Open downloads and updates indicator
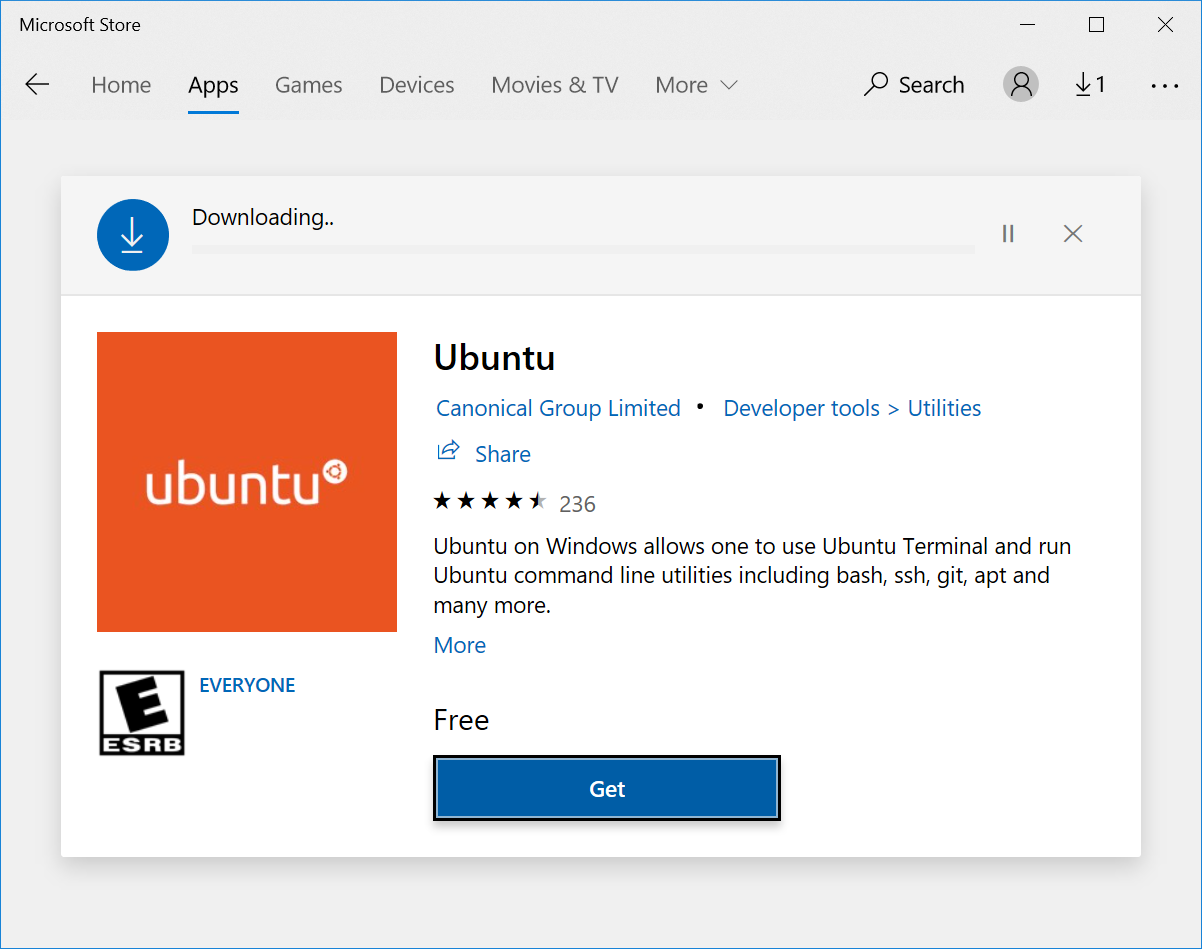Viewport: 1202px width, 949px height. (x=1090, y=85)
